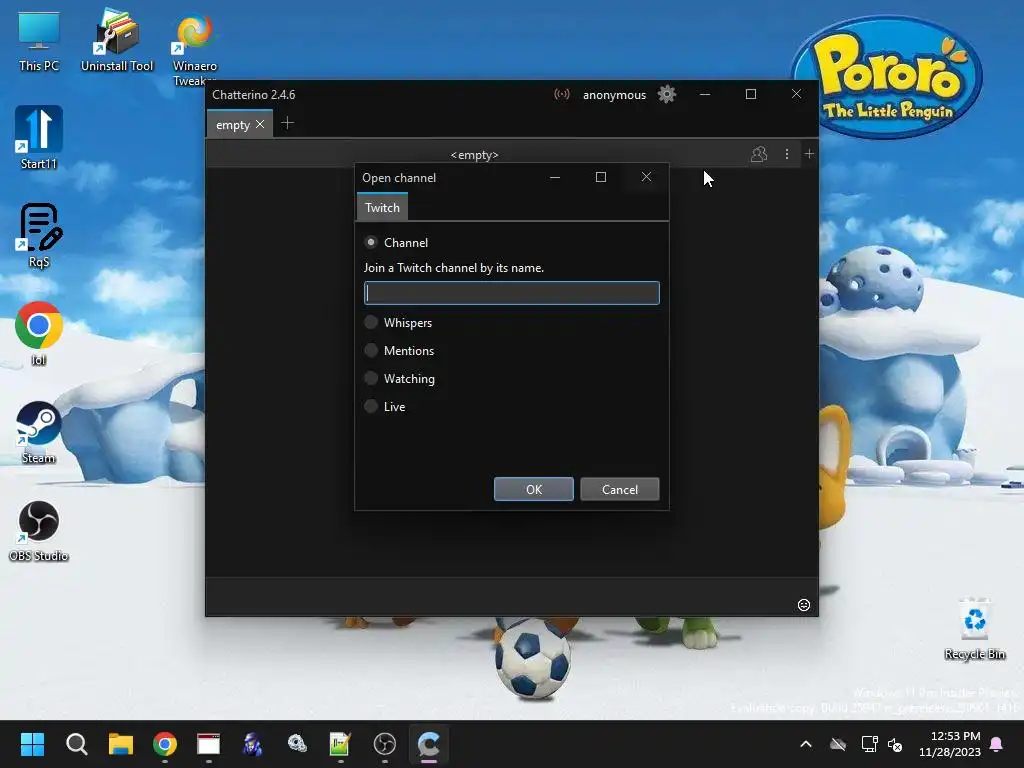Open notifications bell in taskbar

pyautogui.click(x=997, y=744)
